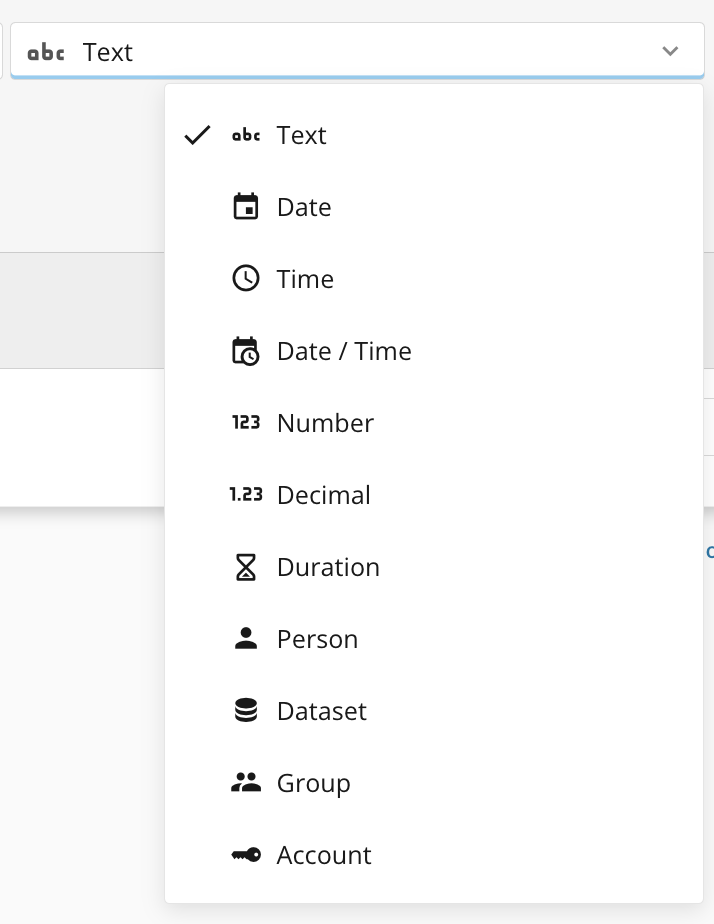The width and height of the screenshot is (714, 924).
Task: Click the 123 icon for Number
Action: pos(245,423)
